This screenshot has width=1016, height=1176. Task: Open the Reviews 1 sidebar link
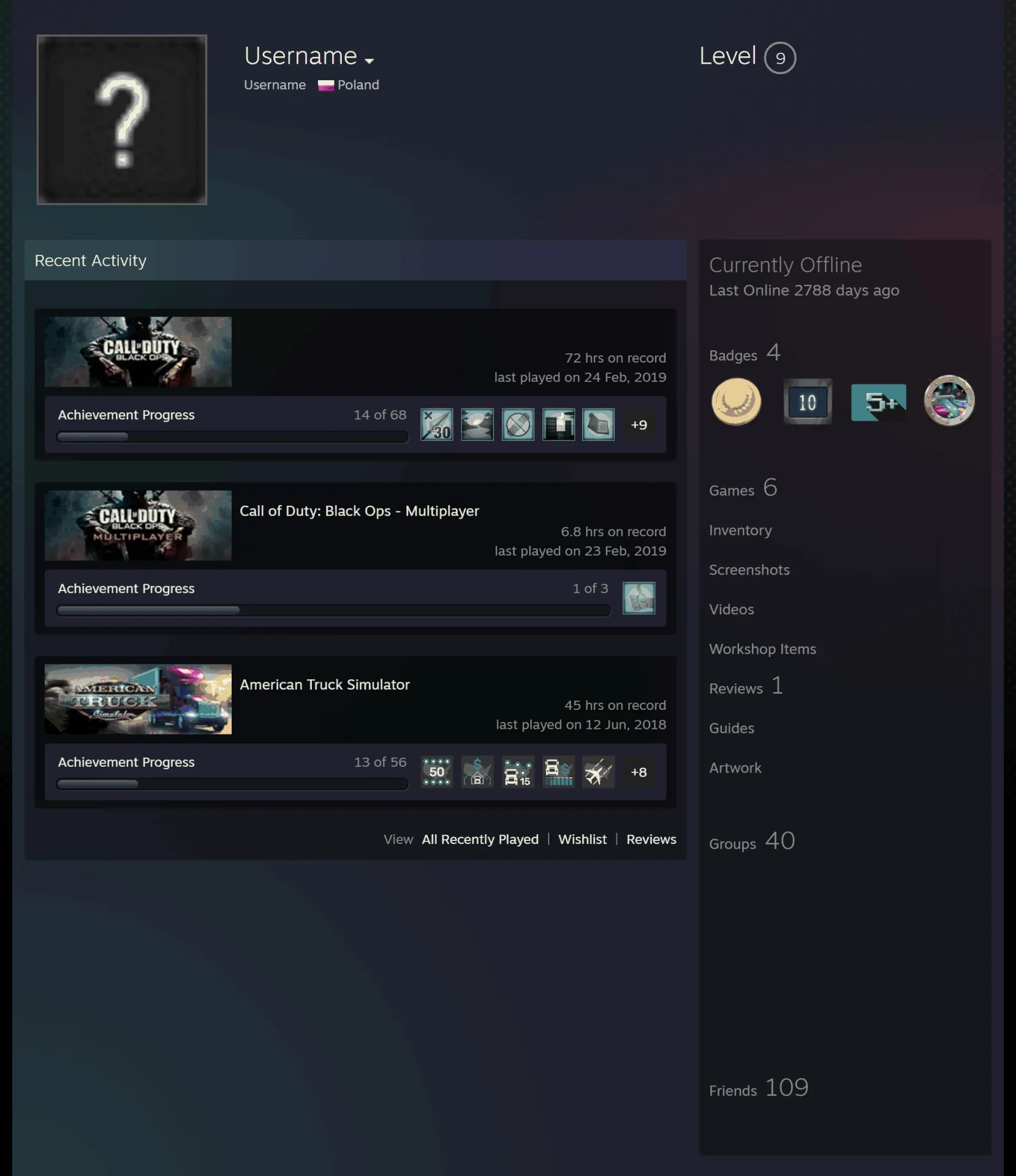[x=746, y=687]
